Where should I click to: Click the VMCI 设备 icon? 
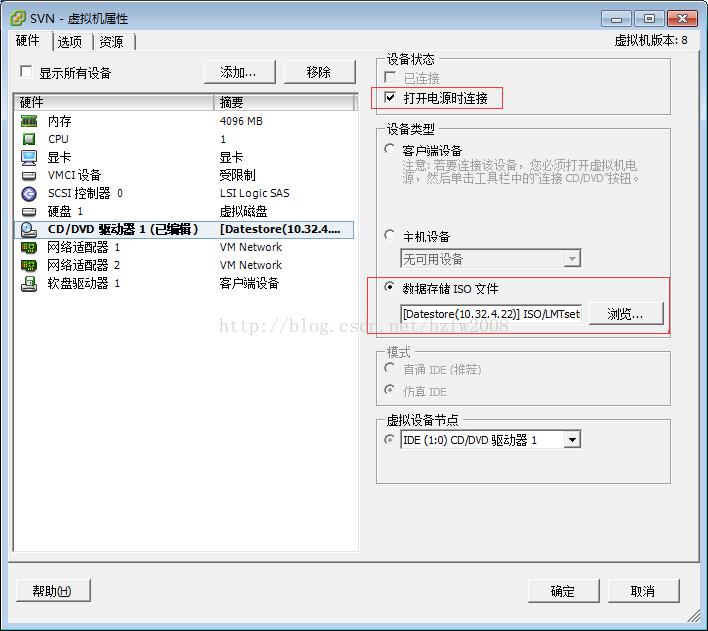pos(29,175)
